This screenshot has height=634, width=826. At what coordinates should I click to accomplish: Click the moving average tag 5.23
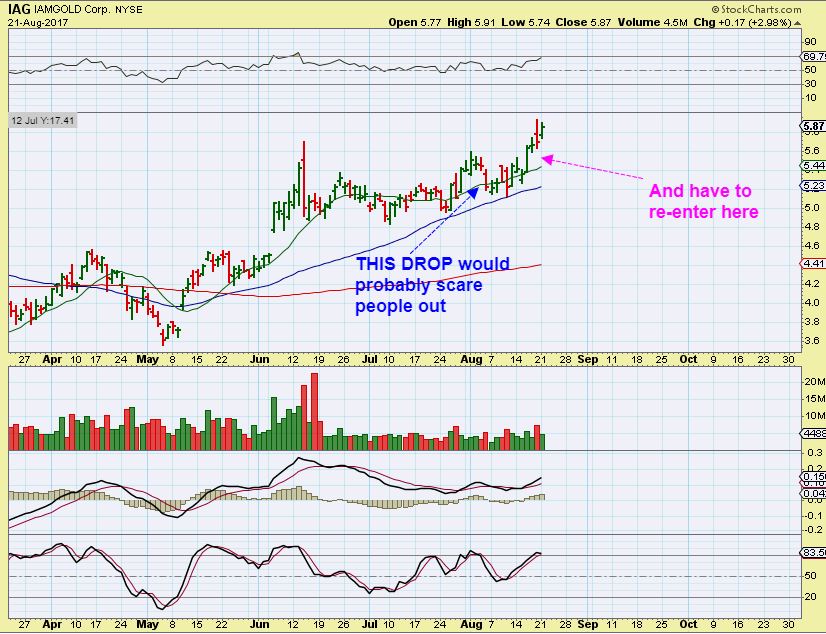(x=813, y=185)
